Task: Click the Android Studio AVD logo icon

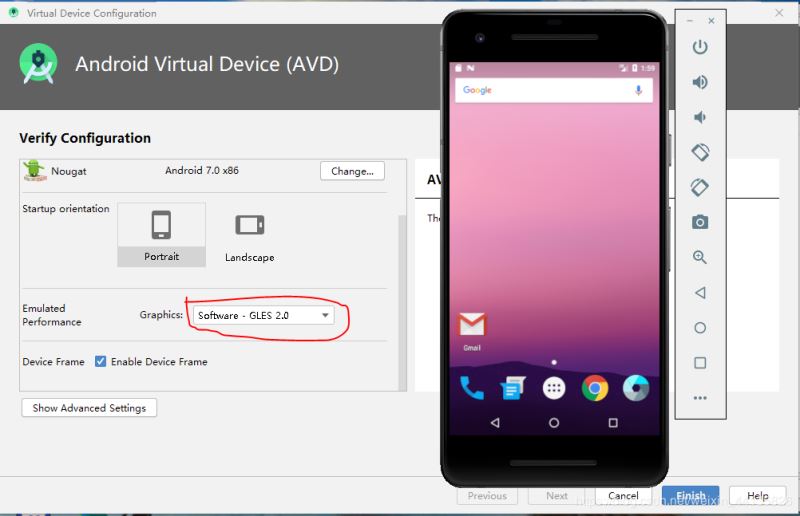Action: click(x=38, y=64)
